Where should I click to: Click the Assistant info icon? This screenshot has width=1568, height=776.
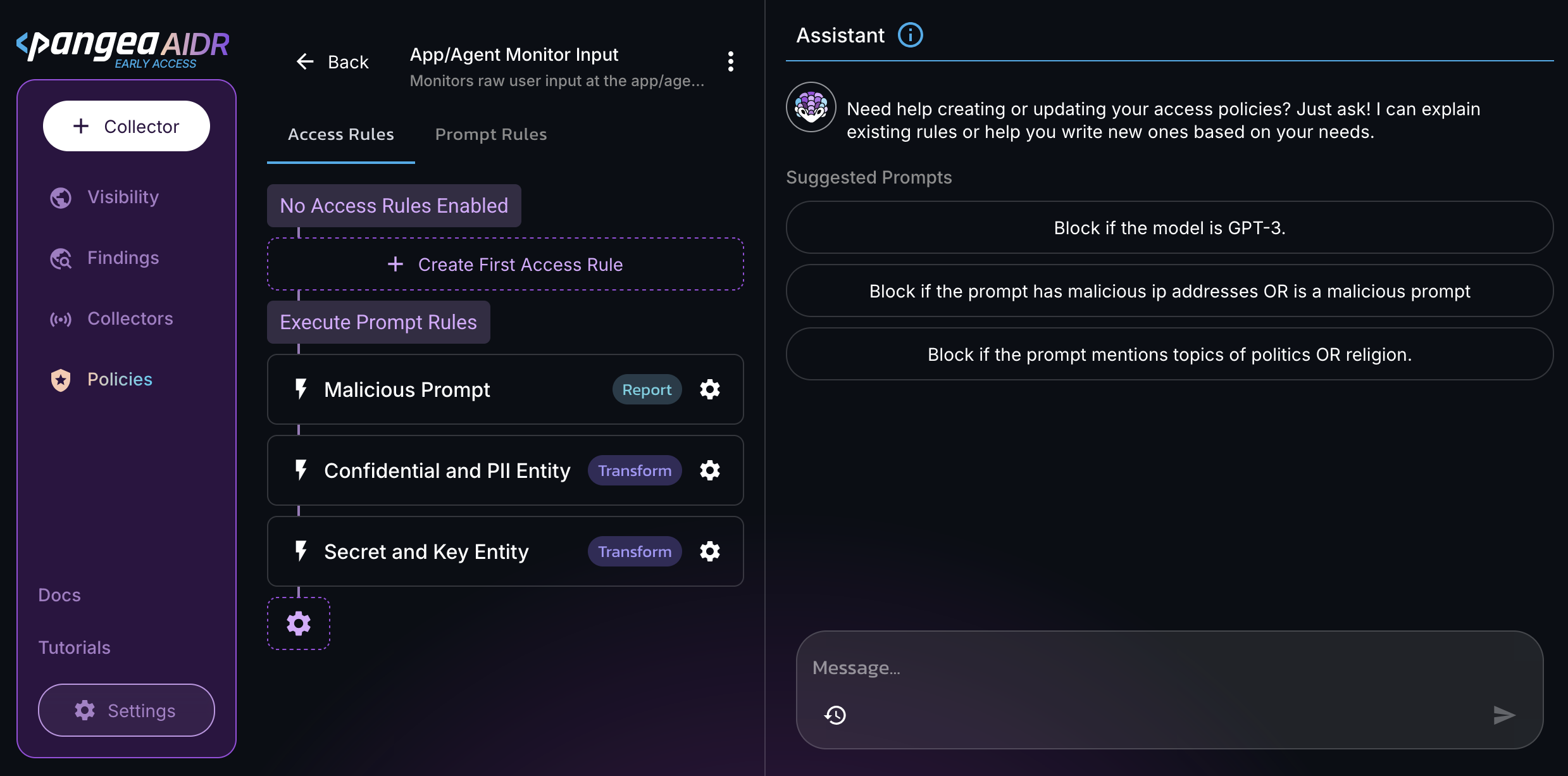click(910, 35)
